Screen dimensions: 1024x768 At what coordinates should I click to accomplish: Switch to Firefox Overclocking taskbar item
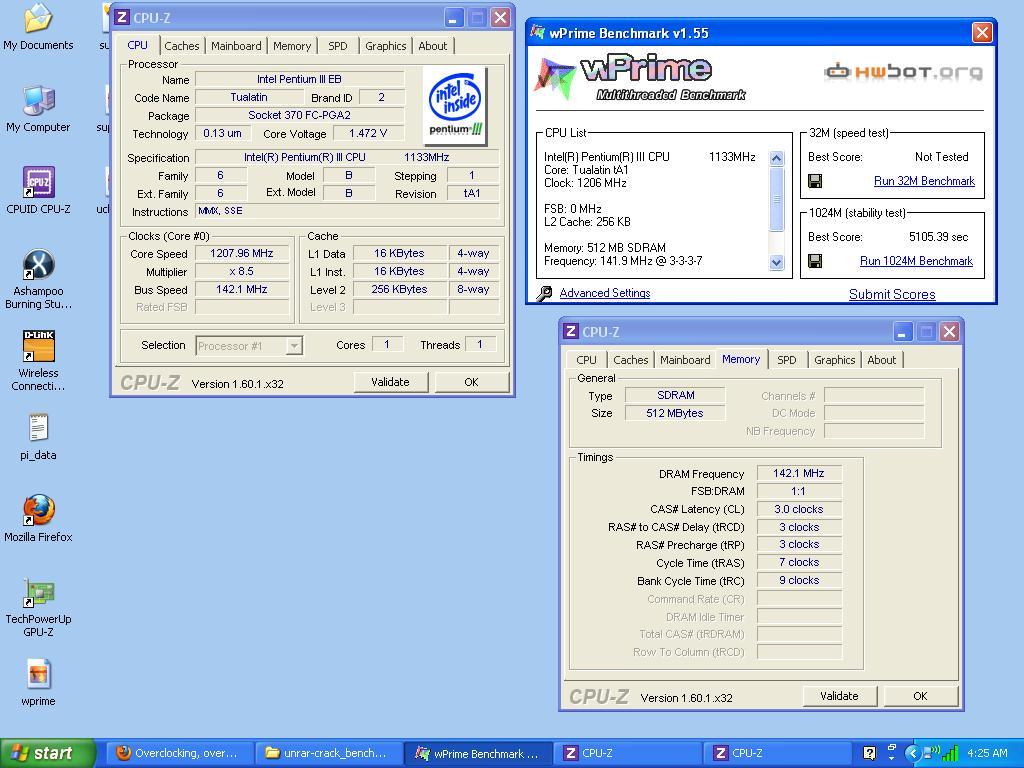pyautogui.click(x=178, y=753)
